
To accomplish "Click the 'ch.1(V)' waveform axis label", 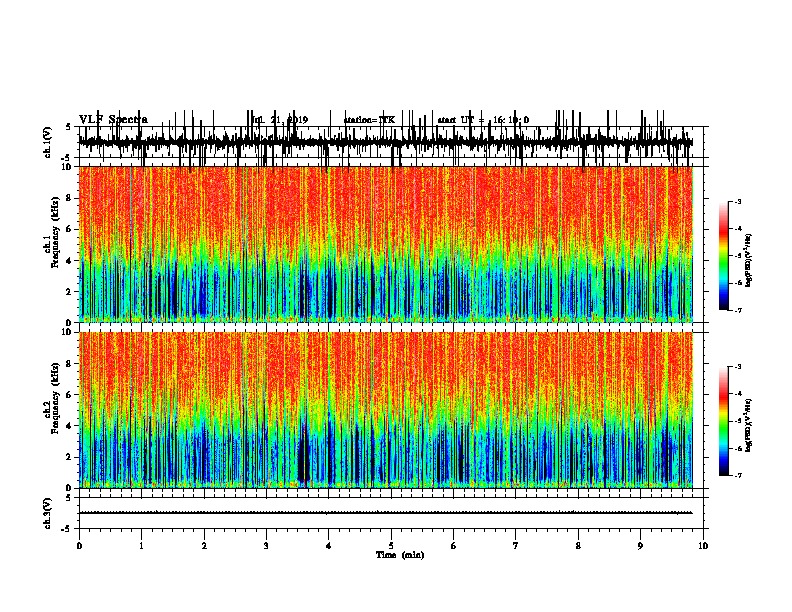I will [x=48, y=142].
